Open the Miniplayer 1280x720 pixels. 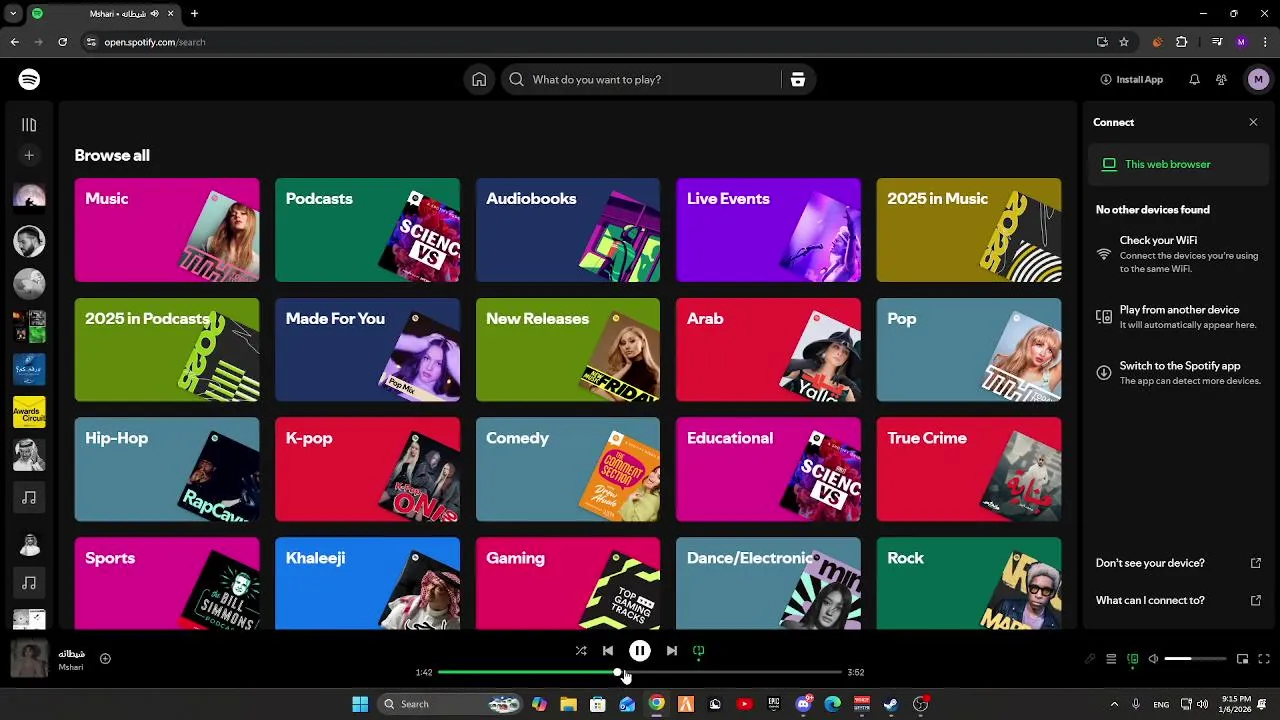coord(1242,659)
